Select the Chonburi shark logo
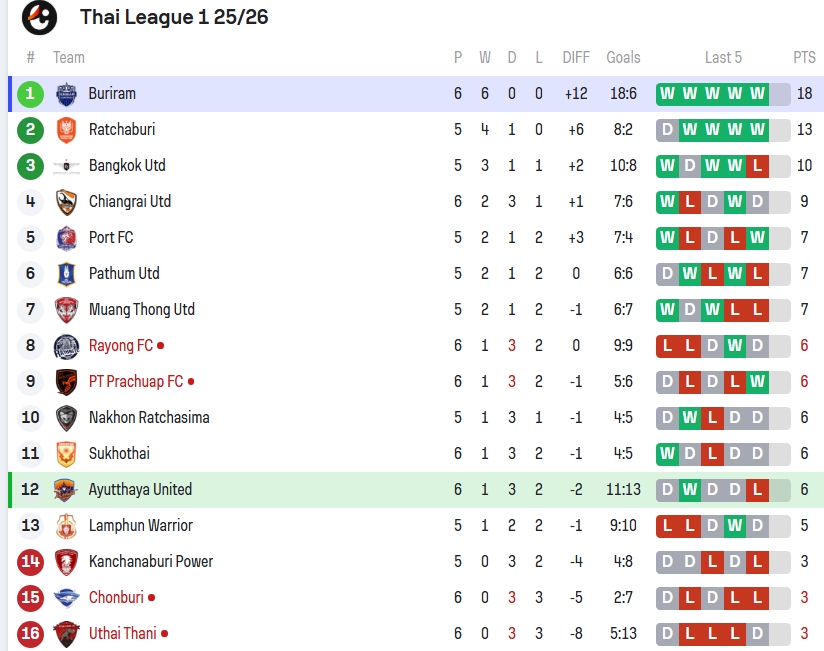The image size is (824, 651). coord(66,598)
